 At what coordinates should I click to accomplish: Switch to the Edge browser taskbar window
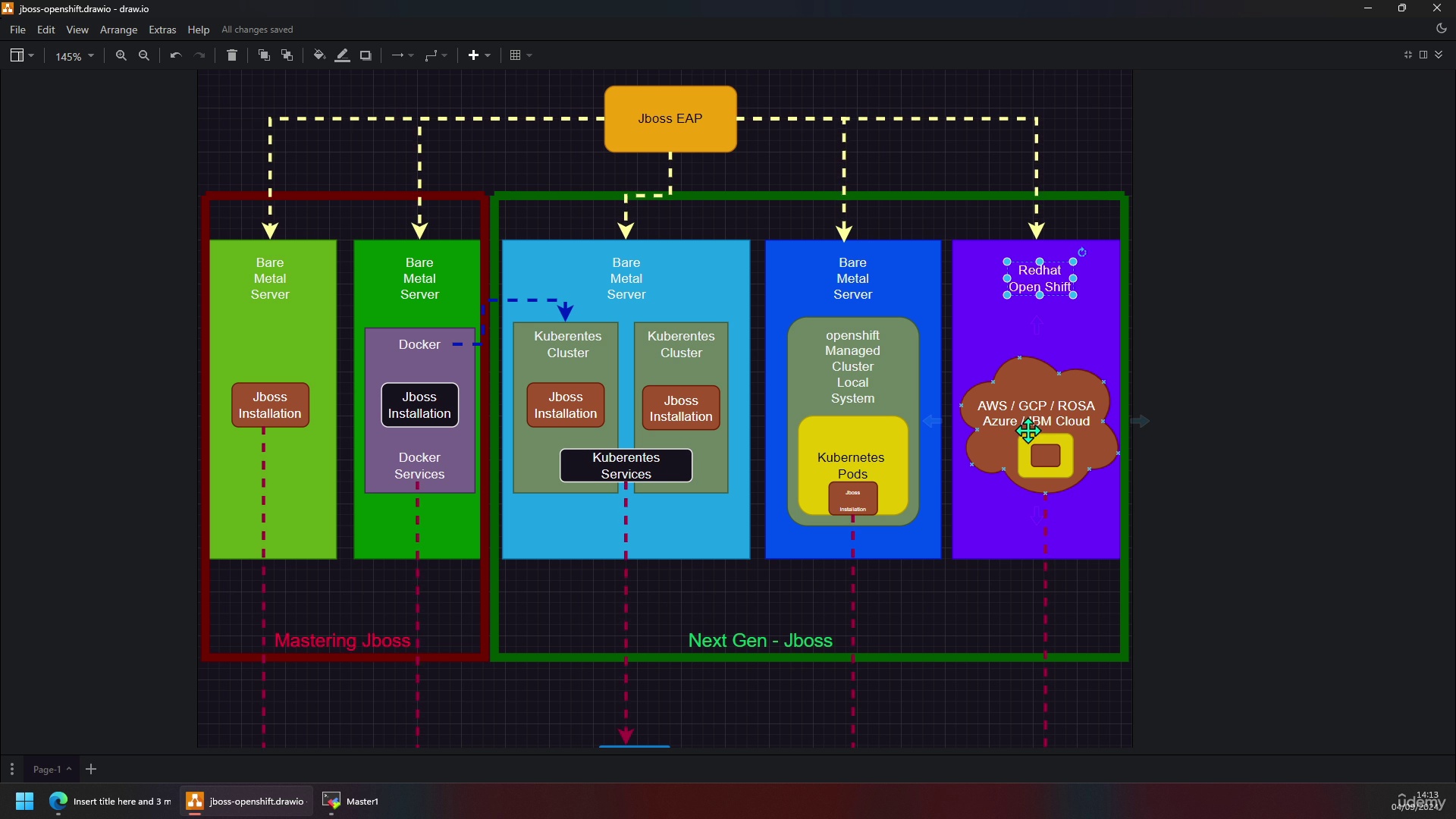110,801
